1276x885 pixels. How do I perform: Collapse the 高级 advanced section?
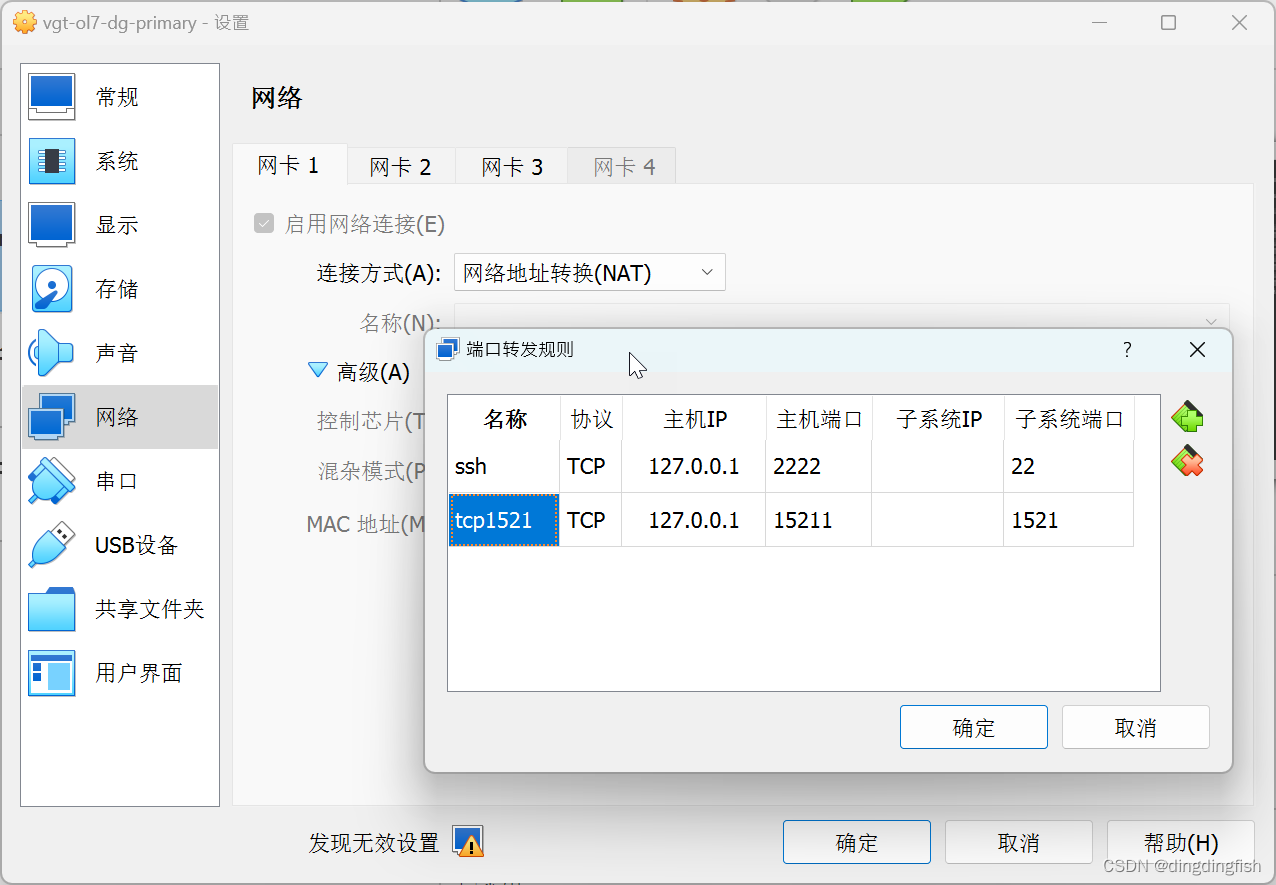click(318, 371)
